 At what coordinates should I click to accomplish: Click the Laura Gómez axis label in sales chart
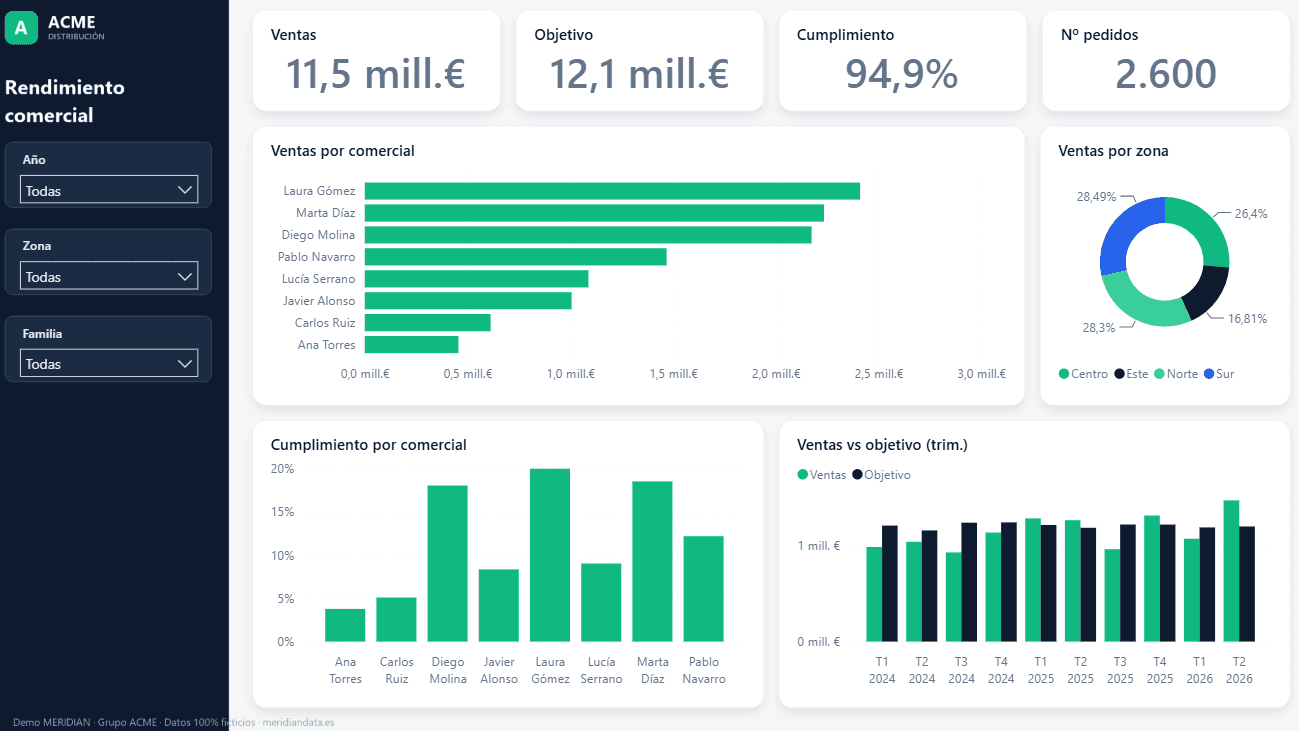[319, 191]
